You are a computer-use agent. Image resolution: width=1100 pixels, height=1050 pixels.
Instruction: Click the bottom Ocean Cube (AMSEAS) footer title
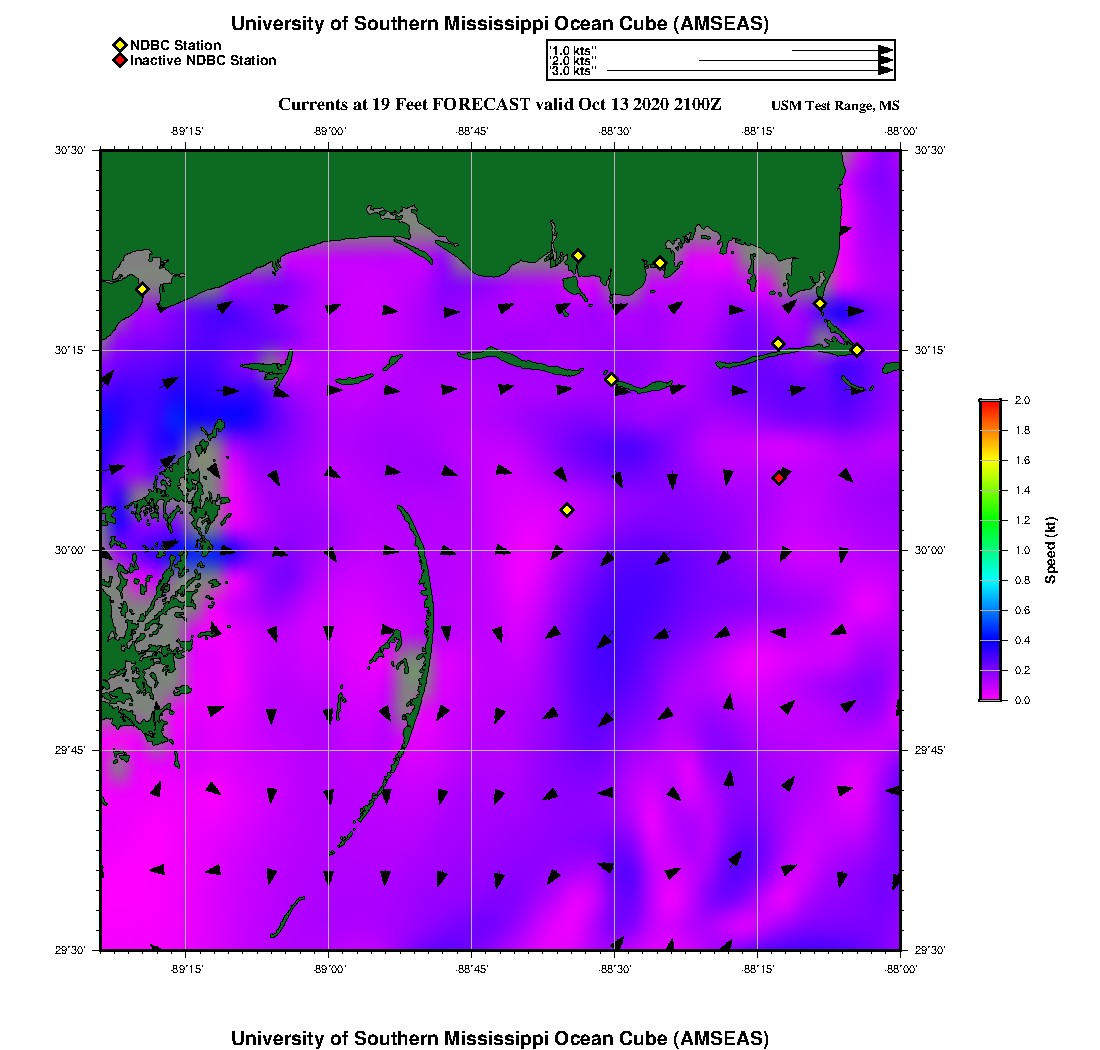500,1038
